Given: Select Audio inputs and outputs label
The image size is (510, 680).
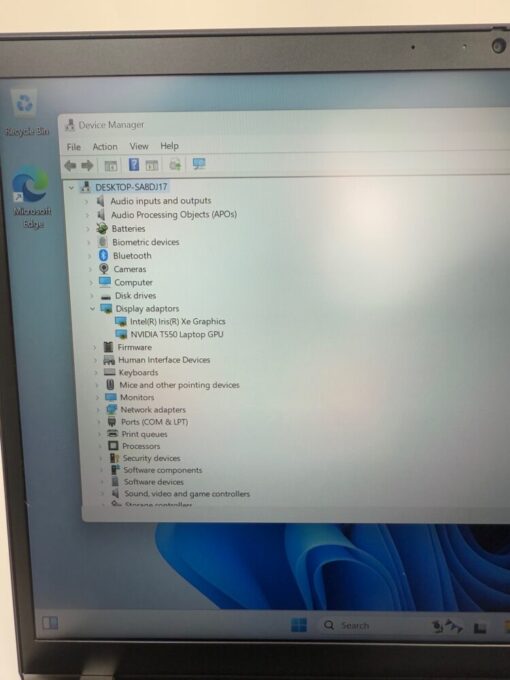Looking at the screenshot, I should 160,201.
